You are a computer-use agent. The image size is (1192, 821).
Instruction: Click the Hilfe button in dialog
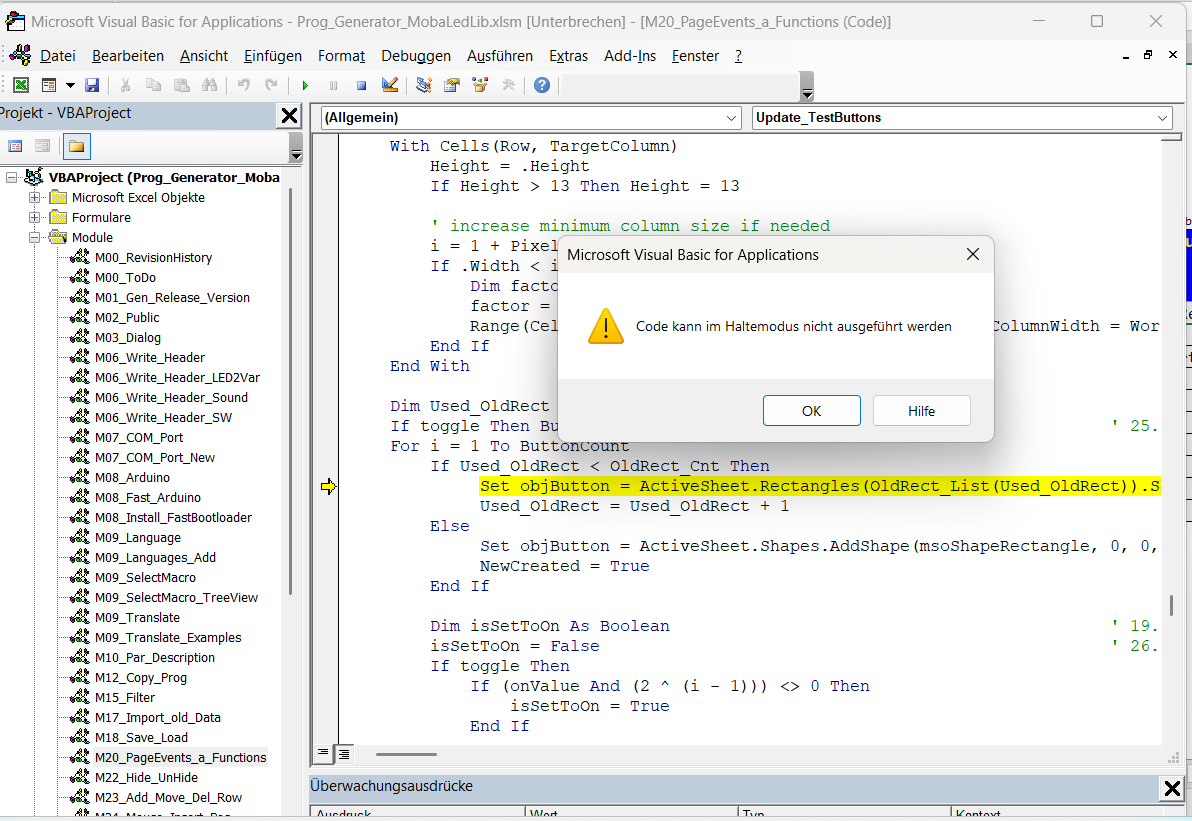[x=921, y=411]
